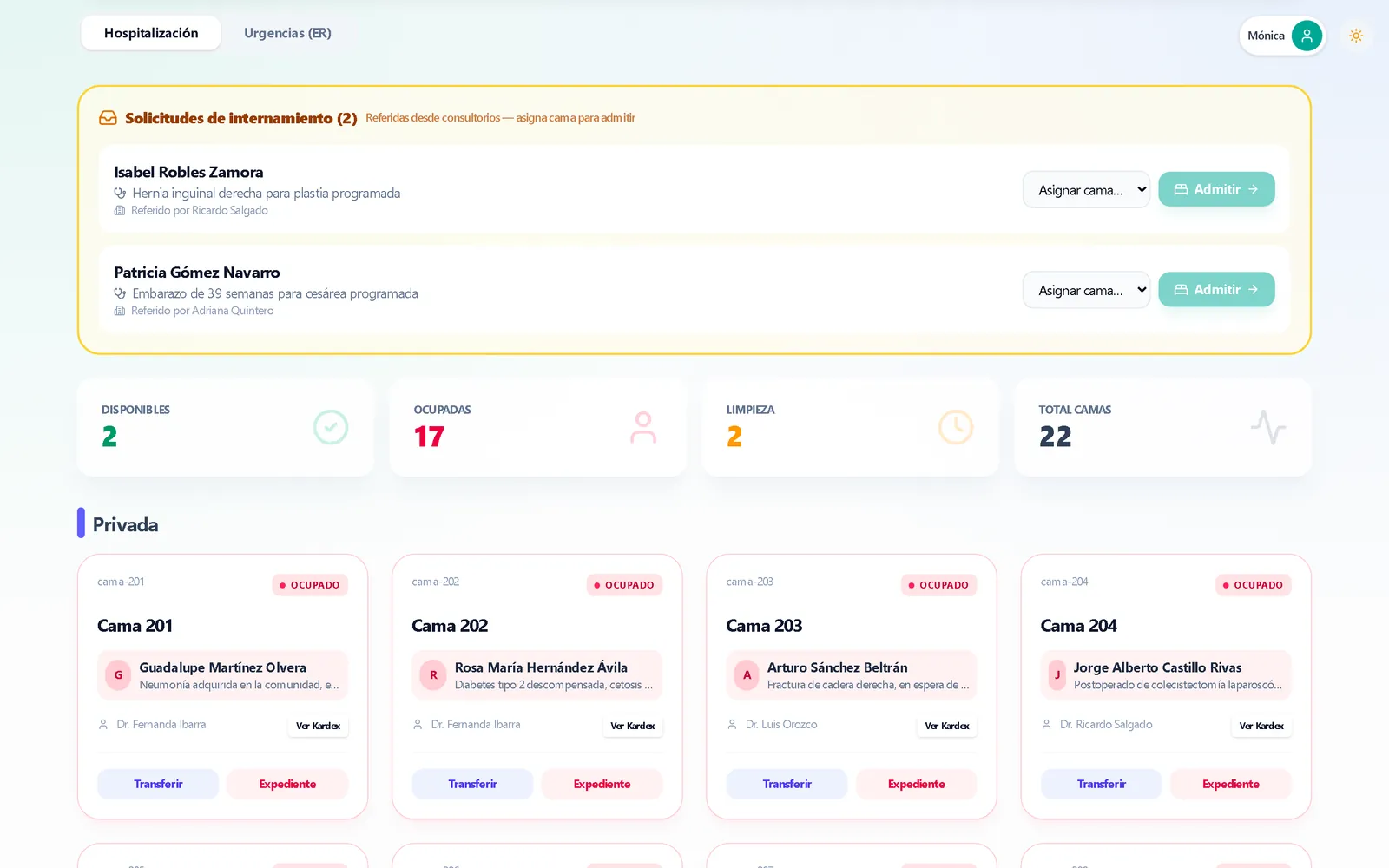Image resolution: width=1389 pixels, height=868 pixels.
Task: Click the Mónica user name label
Action: (1266, 36)
